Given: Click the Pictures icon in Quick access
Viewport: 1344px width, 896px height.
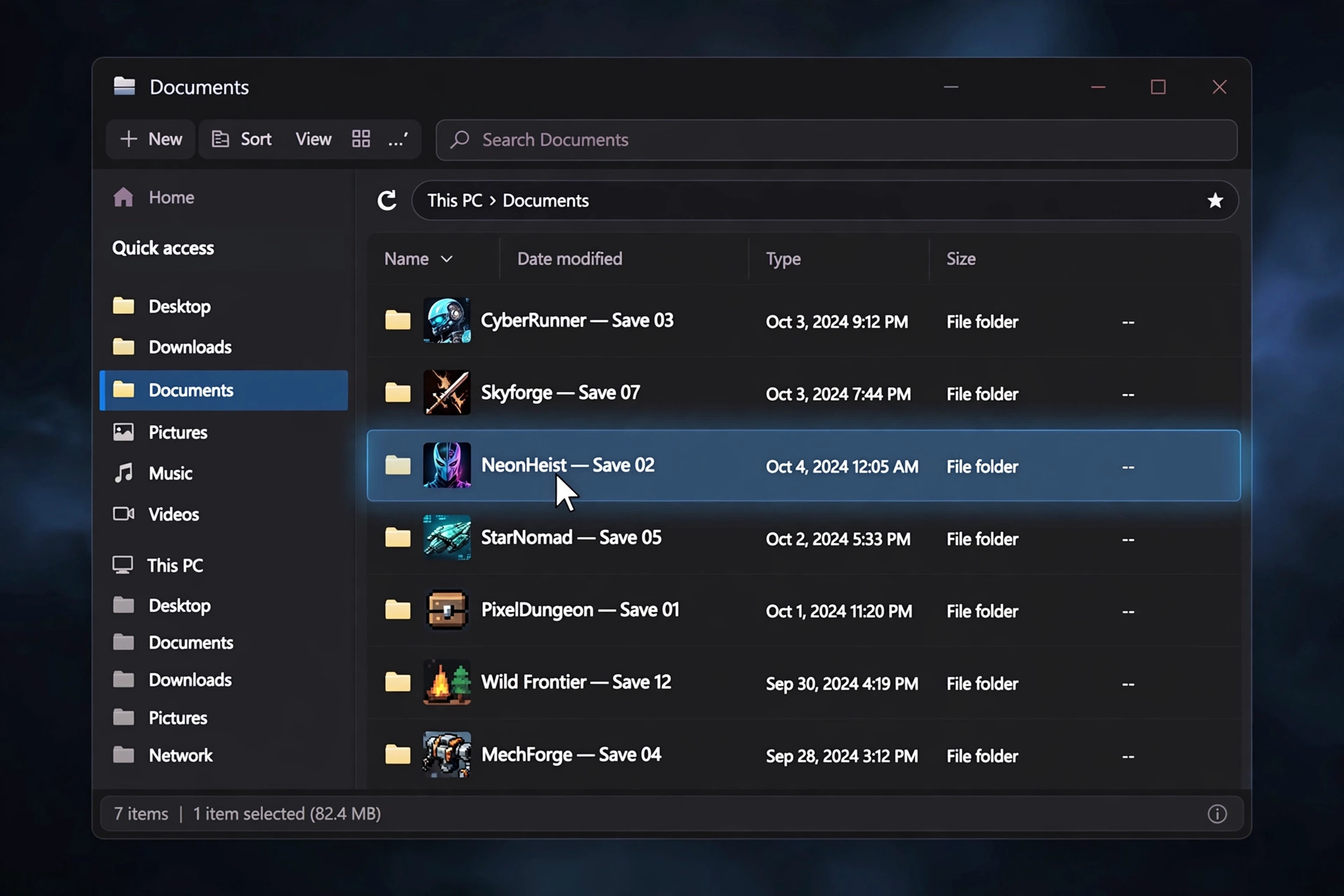Looking at the screenshot, I should click(x=124, y=432).
